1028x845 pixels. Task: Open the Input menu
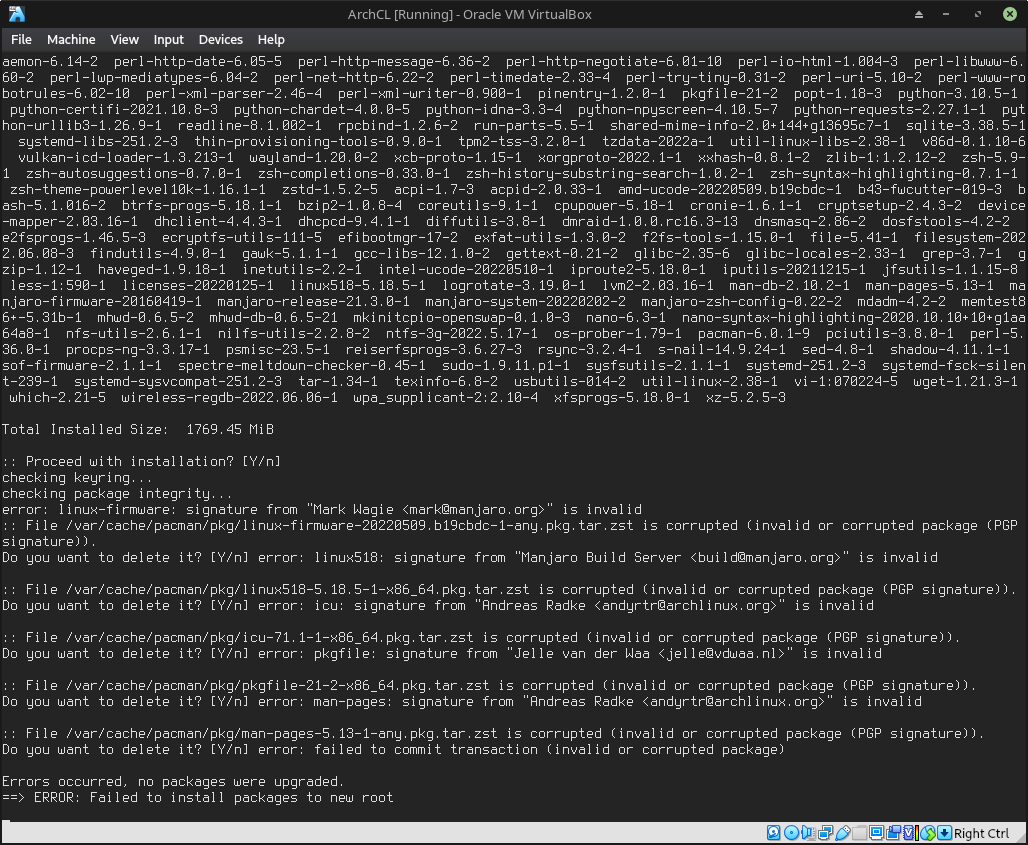tap(168, 39)
